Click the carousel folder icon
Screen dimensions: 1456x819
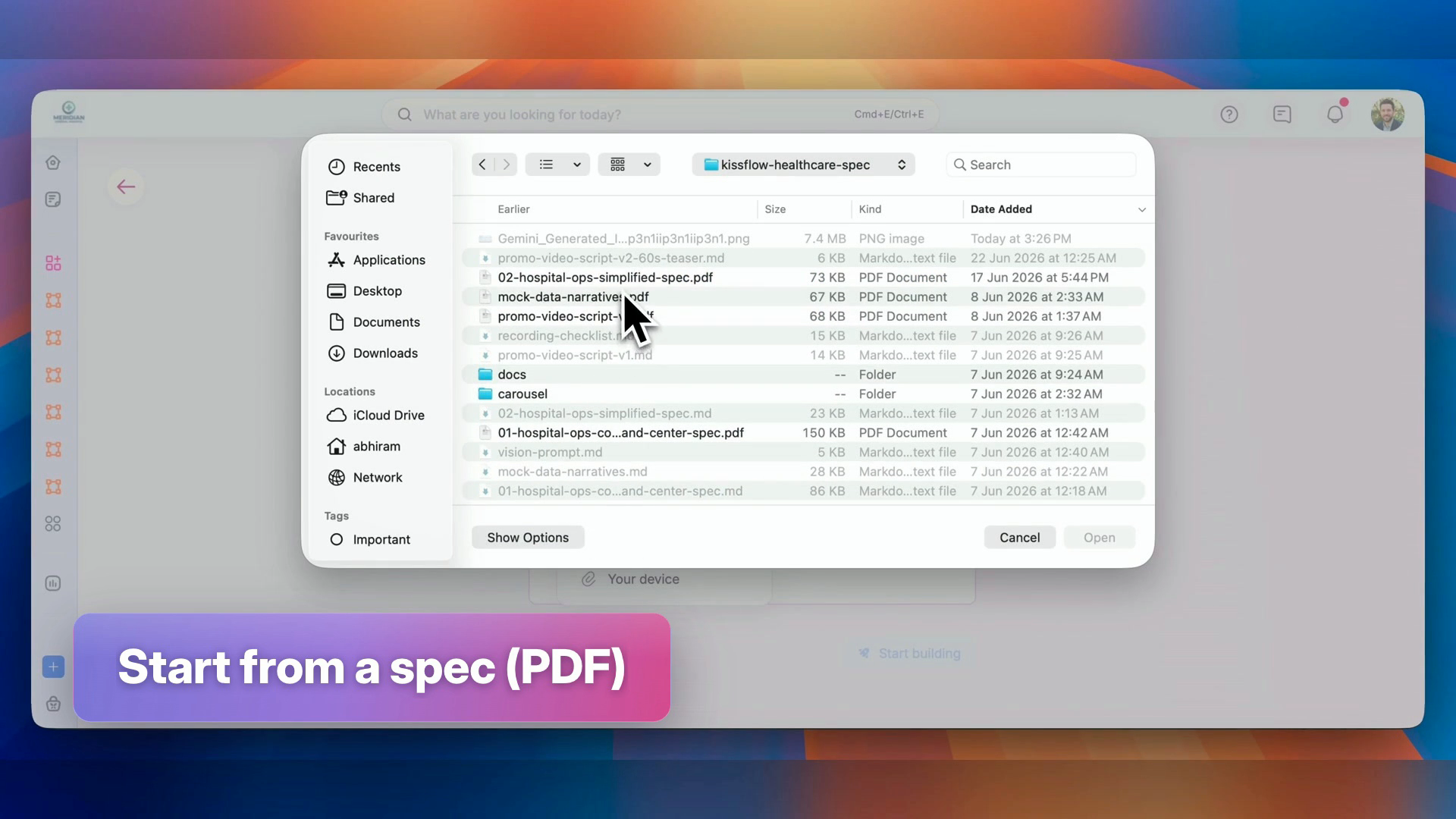tap(485, 394)
